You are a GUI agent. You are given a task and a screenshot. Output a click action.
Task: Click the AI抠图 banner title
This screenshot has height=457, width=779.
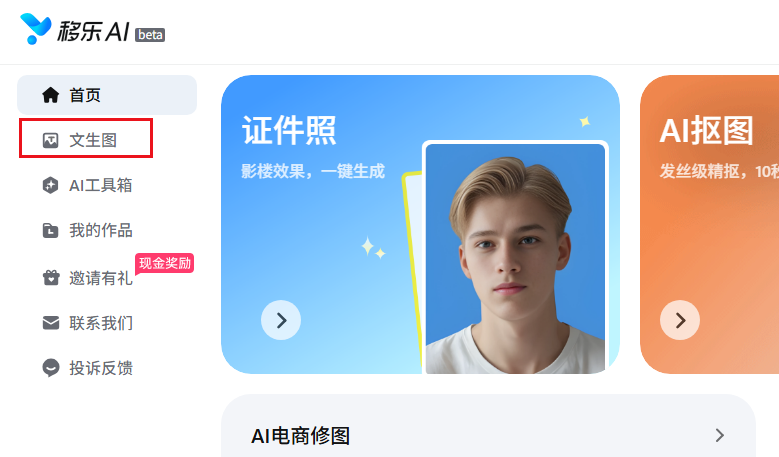click(706, 131)
